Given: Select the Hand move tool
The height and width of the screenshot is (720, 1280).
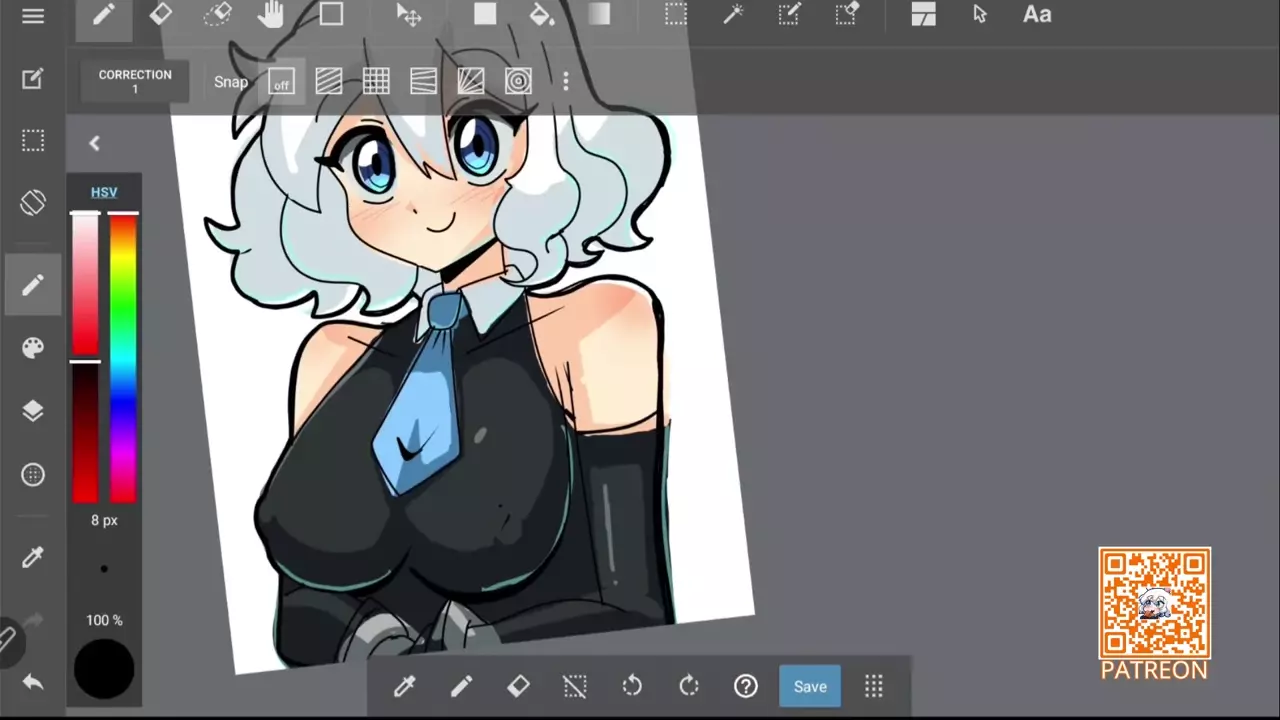Looking at the screenshot, I should click(x=271, y=15).
